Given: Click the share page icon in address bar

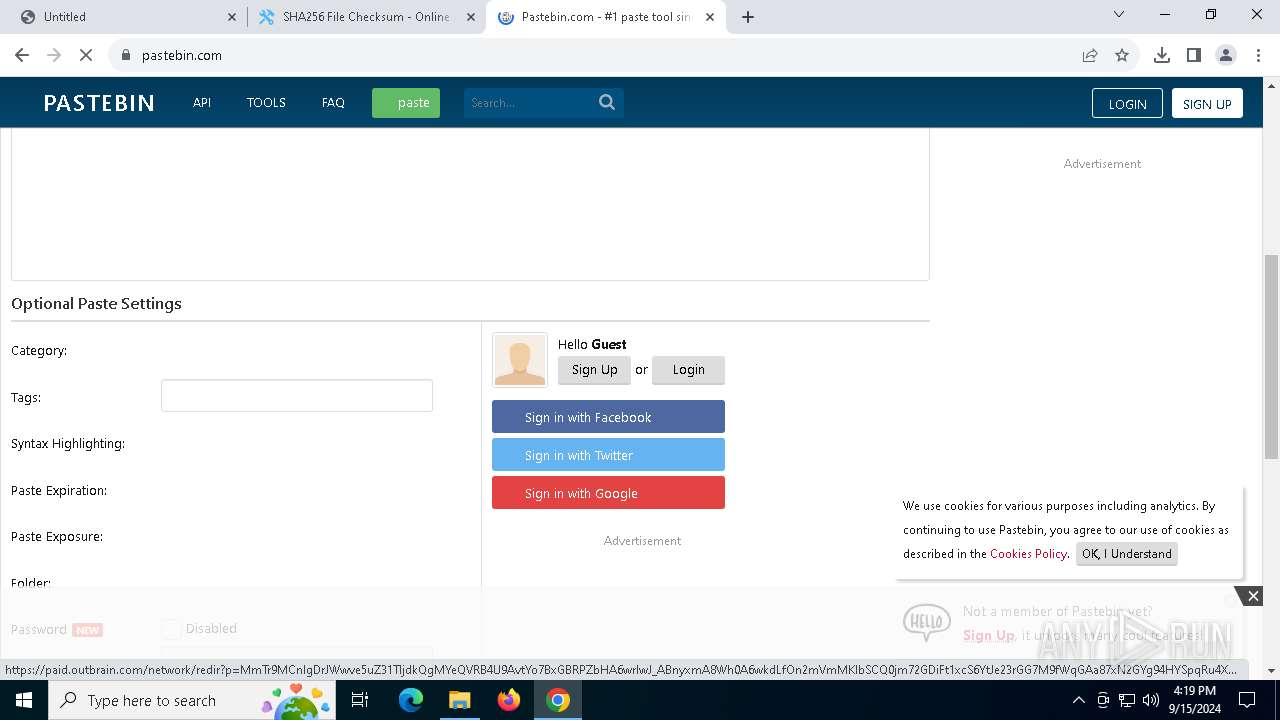Looking at the screenshot, I should pyautogui.click(x=1090, y=55).
